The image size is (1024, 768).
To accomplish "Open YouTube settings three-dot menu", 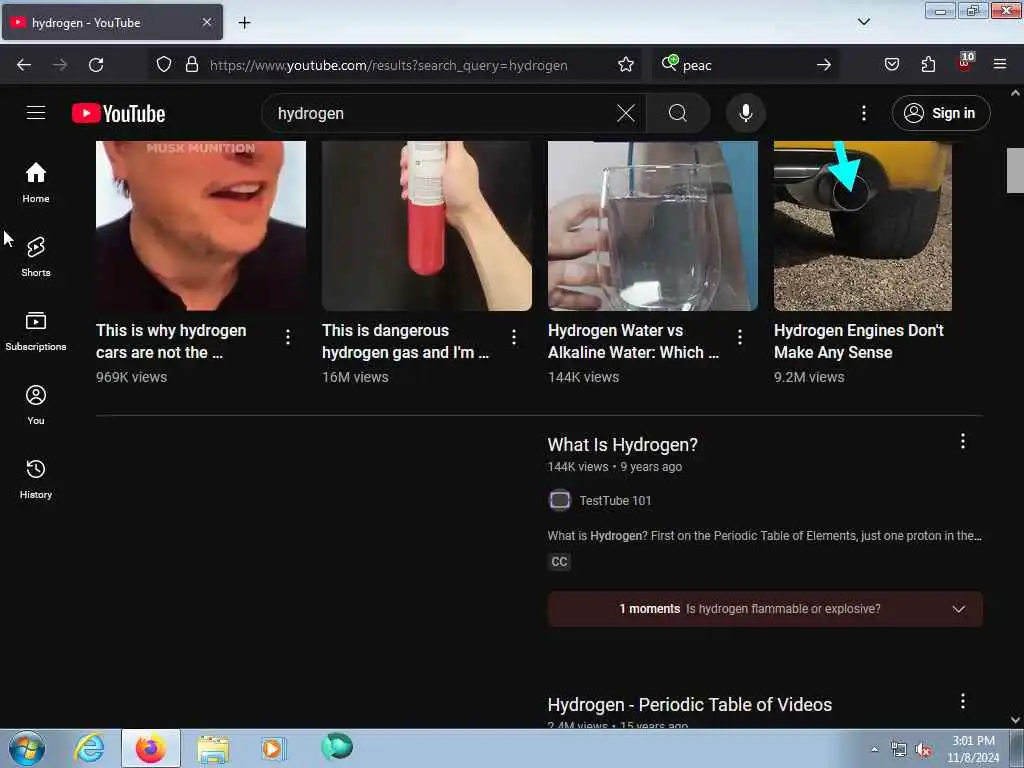I will tap(863, 114).
